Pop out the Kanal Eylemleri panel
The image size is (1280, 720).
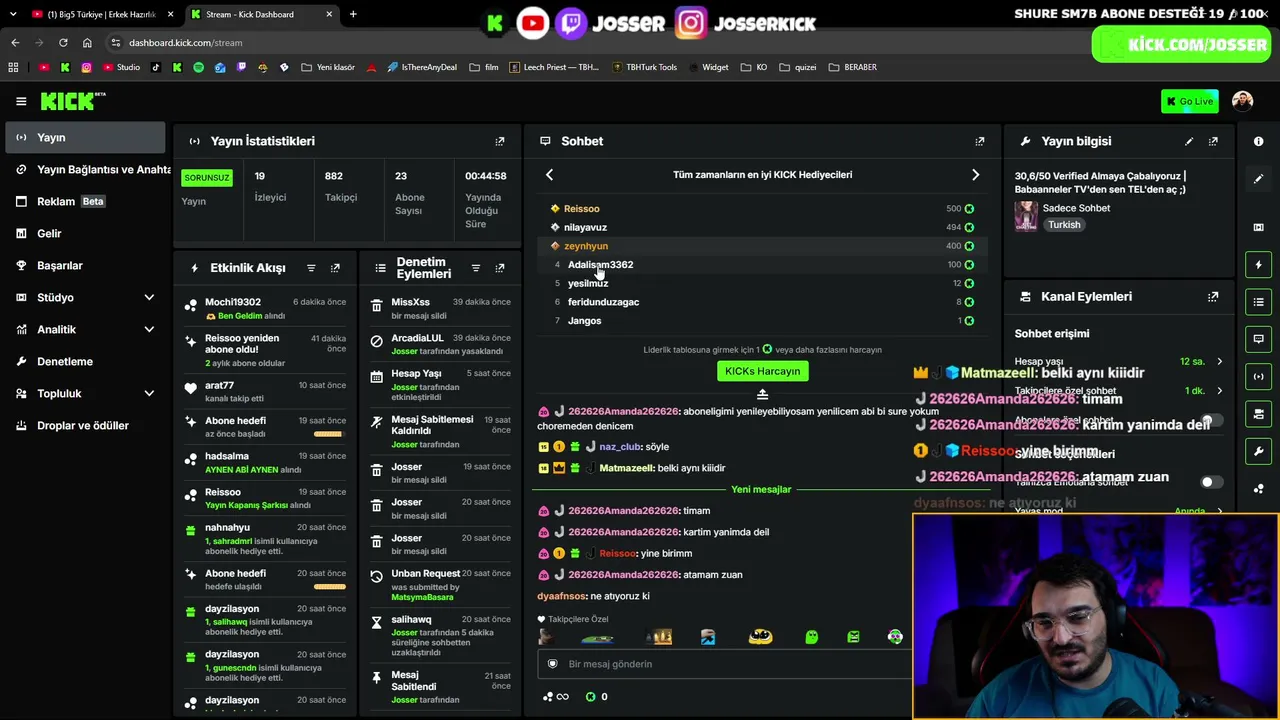coord(1213,296)
